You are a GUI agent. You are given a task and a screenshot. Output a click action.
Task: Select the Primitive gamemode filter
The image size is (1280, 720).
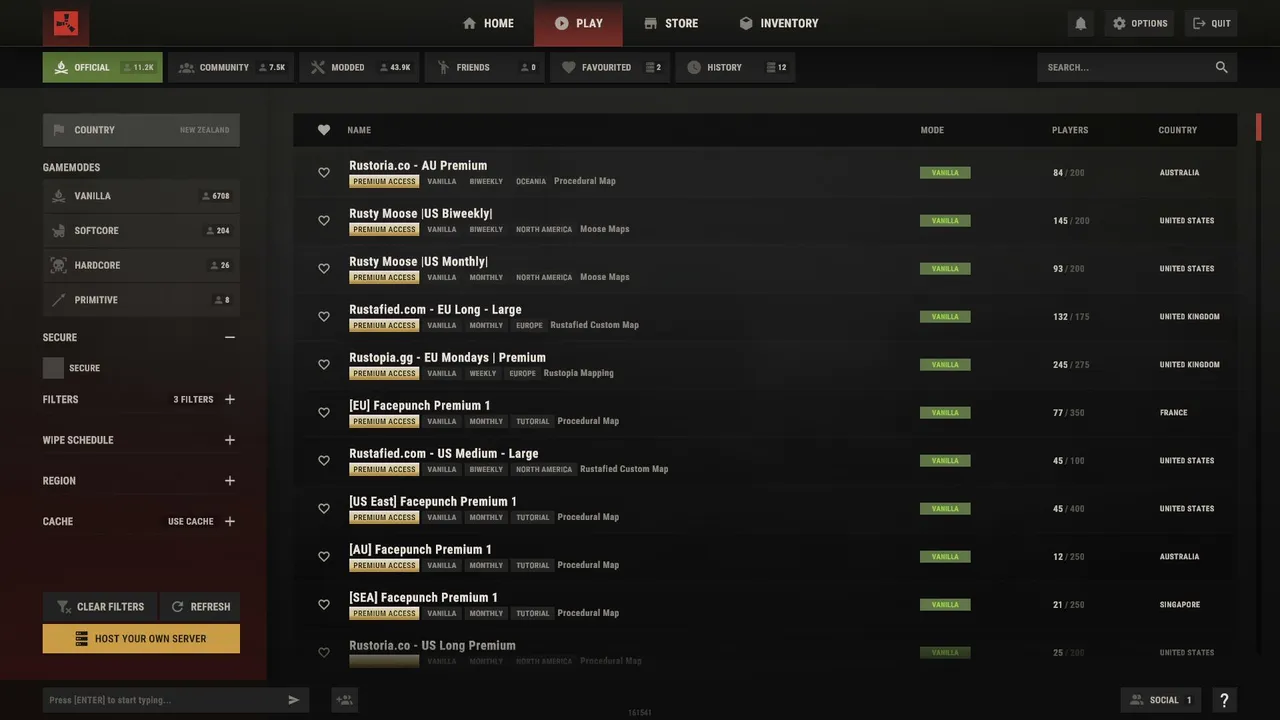141,300
